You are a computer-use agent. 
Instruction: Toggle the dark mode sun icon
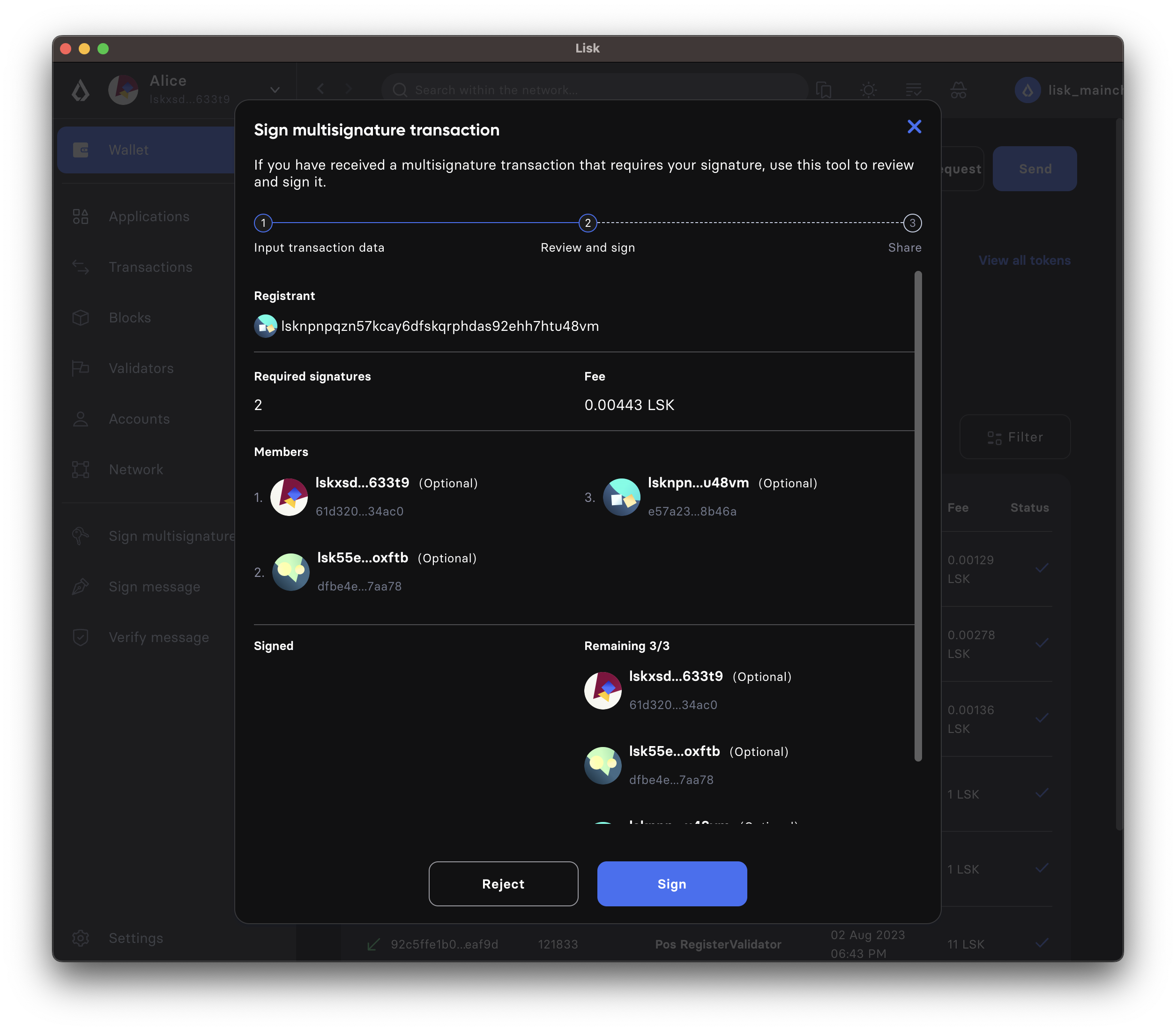pos(868,90)
